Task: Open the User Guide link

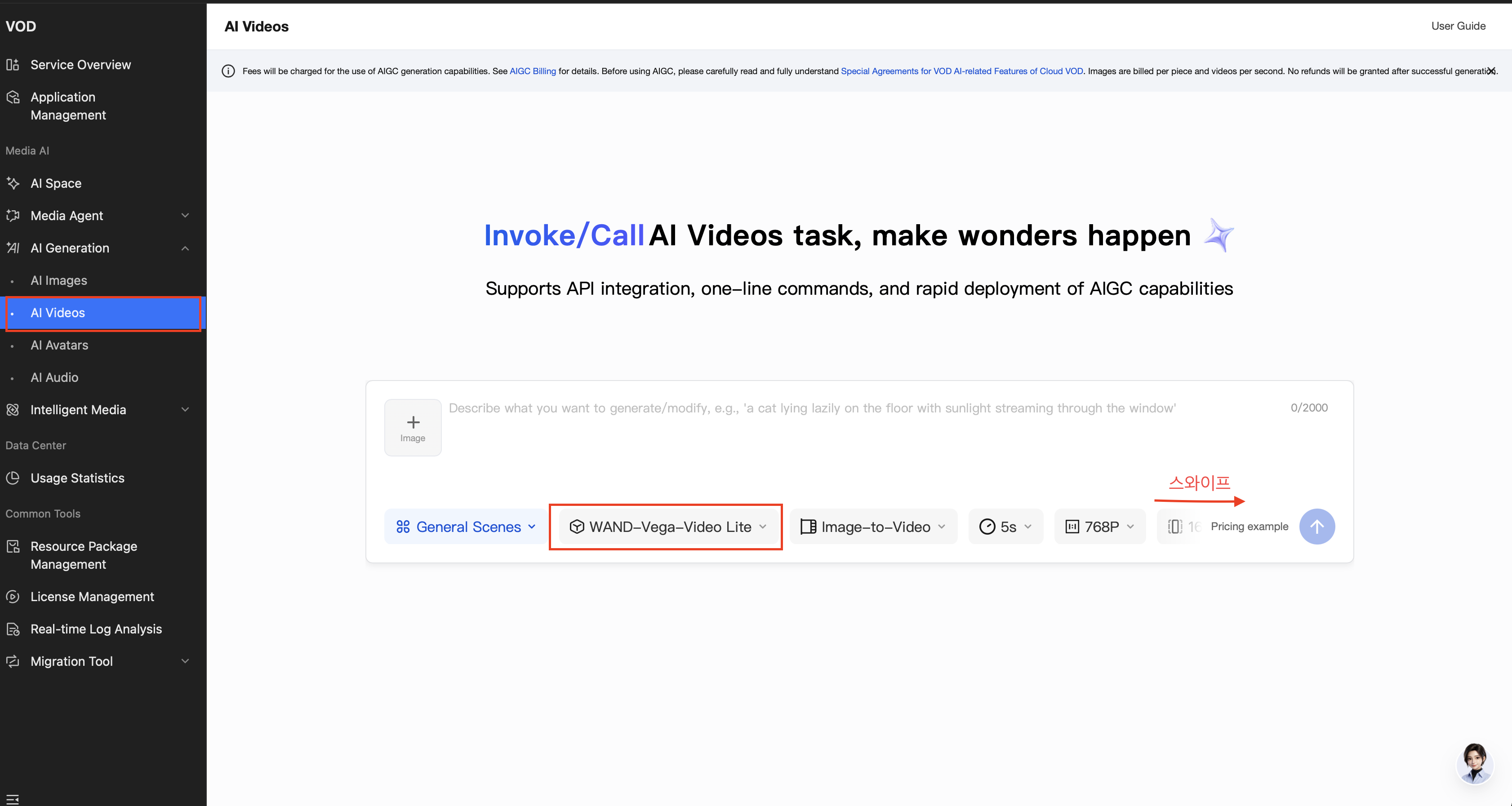Action: pyautogui.click(x=1458, y=26)
